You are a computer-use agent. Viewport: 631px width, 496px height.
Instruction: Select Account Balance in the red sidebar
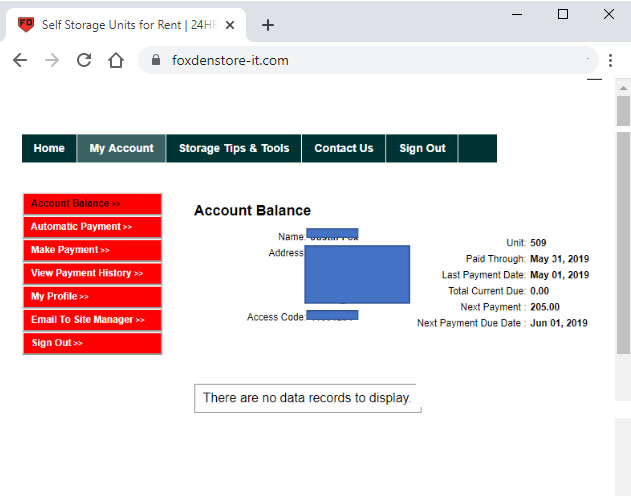[92, 204]
